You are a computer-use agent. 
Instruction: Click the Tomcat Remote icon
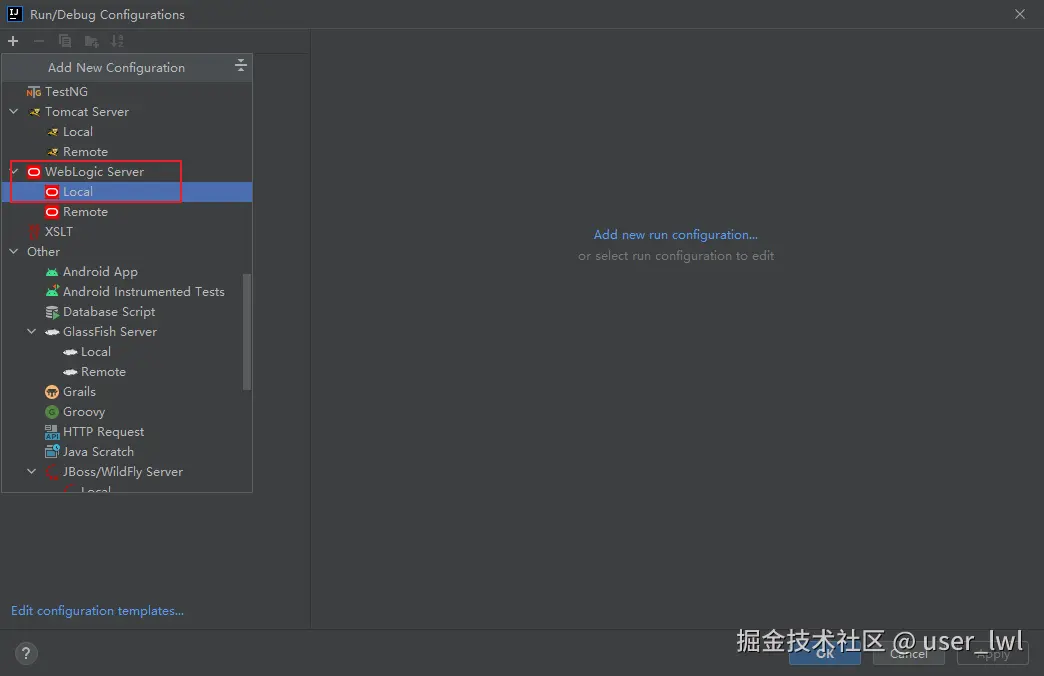[x=53, y=152]
